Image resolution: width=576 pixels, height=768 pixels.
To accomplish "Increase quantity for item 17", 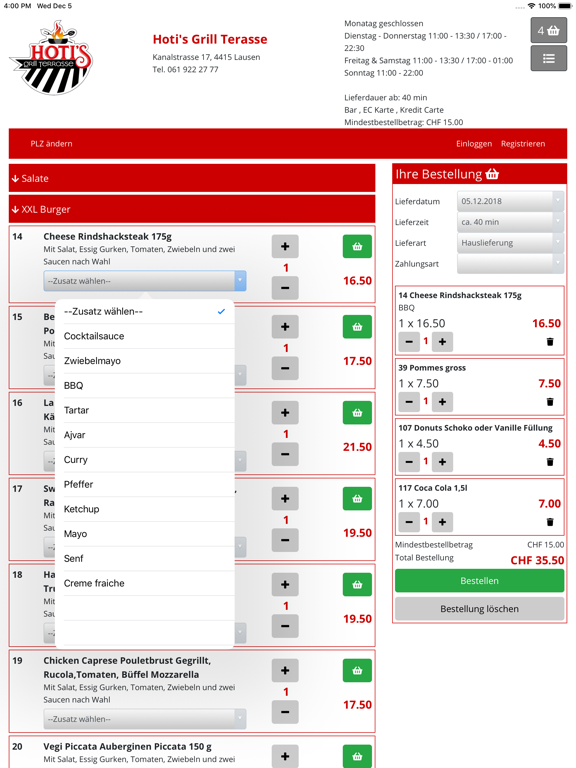I will (285, 499).
